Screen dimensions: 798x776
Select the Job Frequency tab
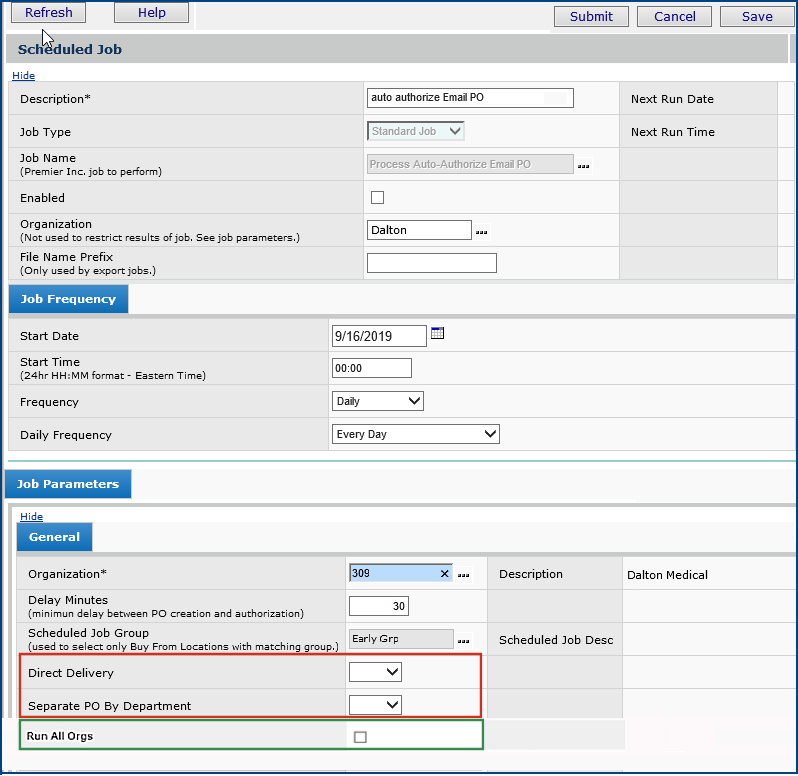pos(68,299)
